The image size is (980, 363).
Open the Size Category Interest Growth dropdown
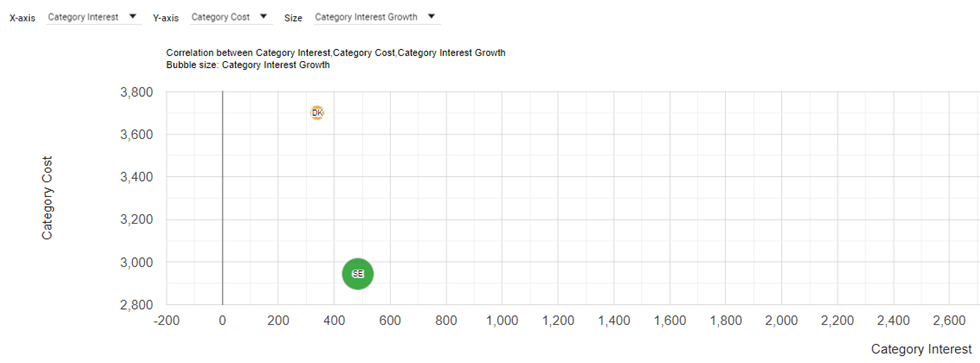coord(376,17)
